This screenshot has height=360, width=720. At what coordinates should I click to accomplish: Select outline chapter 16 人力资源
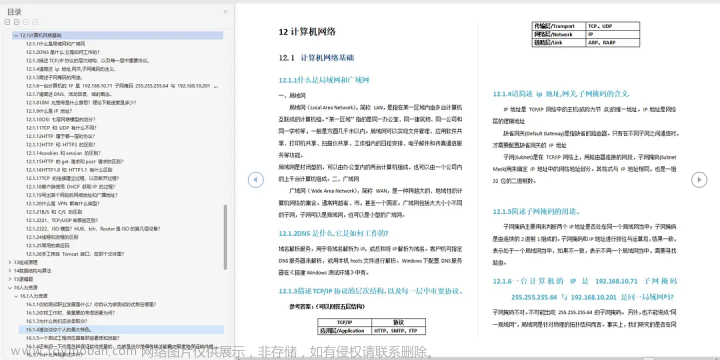(27, 287)
